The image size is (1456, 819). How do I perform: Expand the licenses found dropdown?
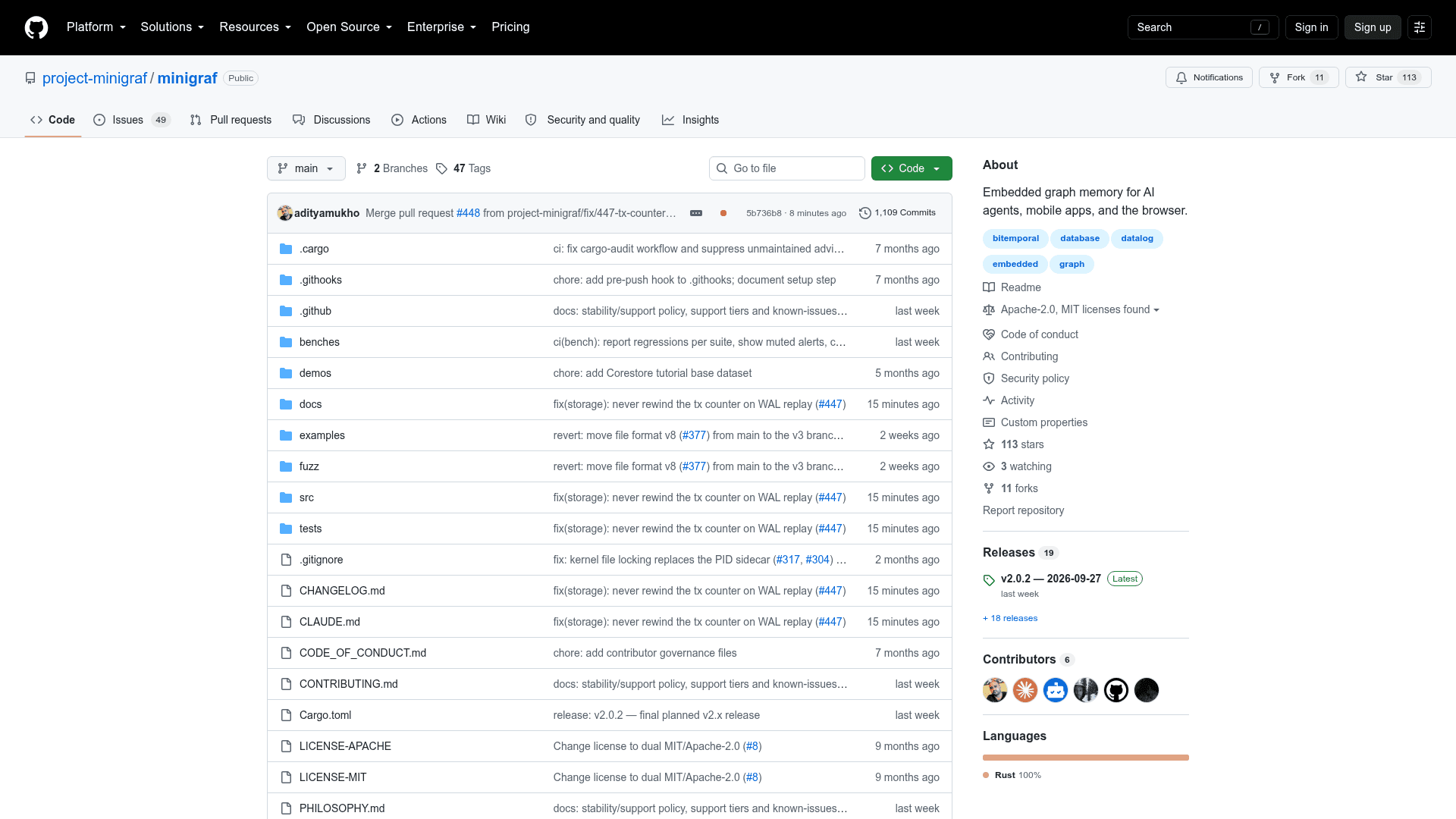(1071, 309)
